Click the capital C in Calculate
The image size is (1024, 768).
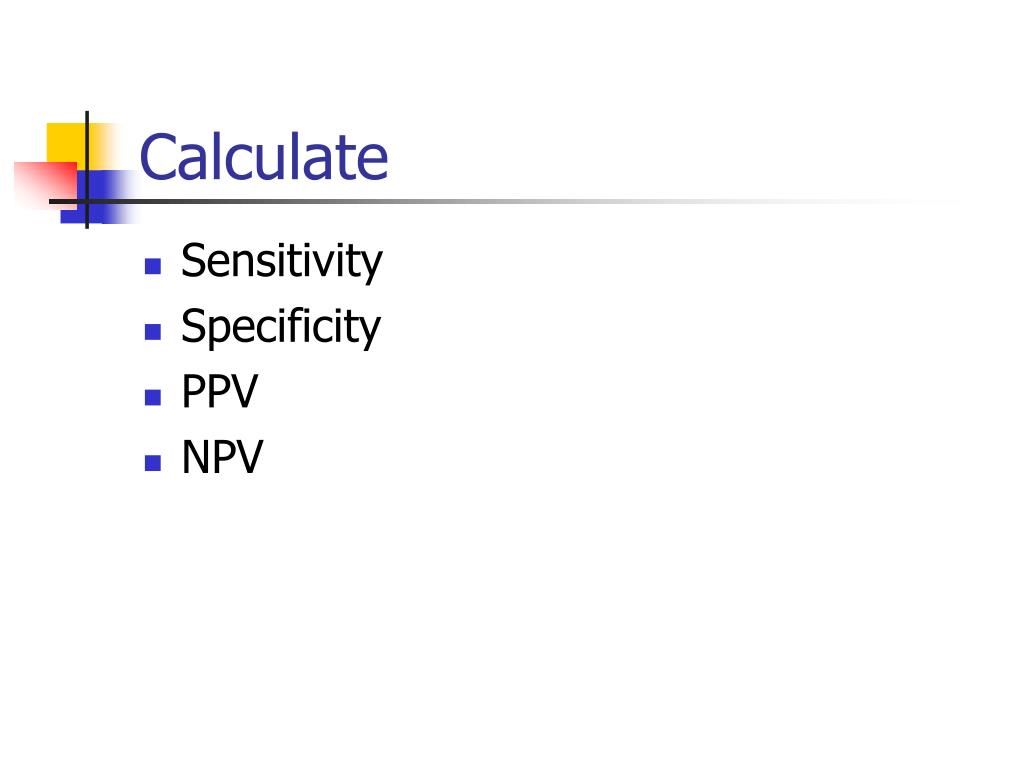pos(159,157)
